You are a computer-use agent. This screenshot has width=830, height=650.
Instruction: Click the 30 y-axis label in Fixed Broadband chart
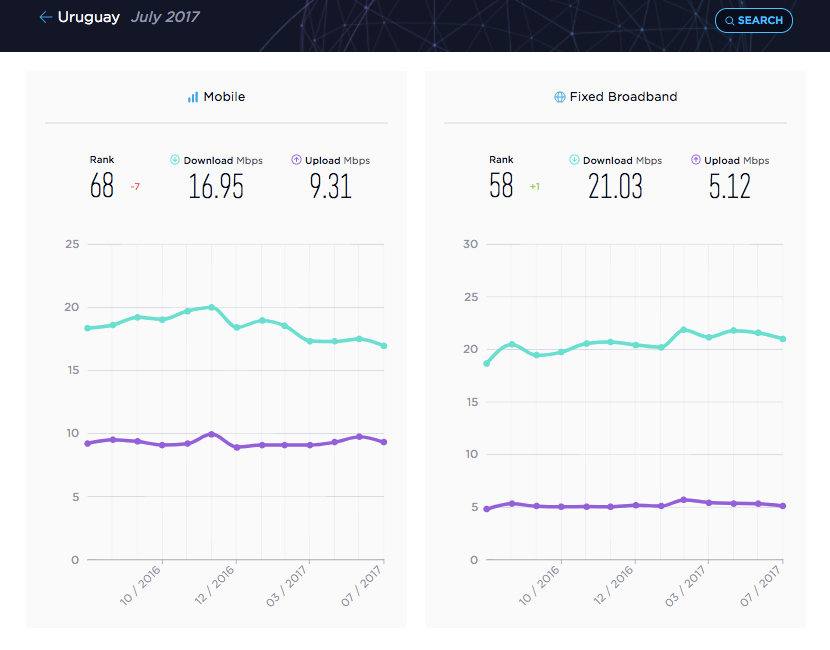tap(471, 245)
